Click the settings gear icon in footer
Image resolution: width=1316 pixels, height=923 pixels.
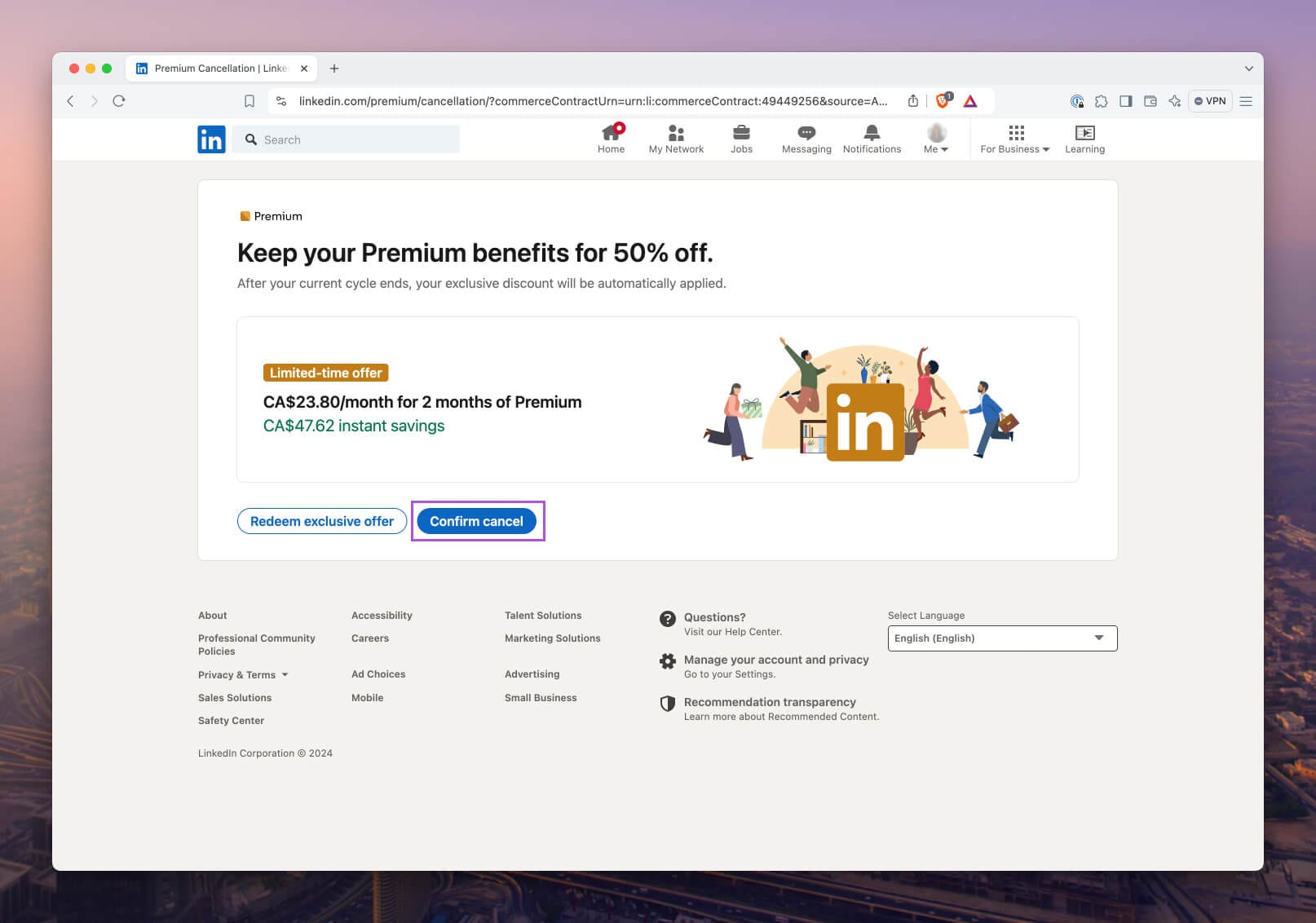click(668, 661)
